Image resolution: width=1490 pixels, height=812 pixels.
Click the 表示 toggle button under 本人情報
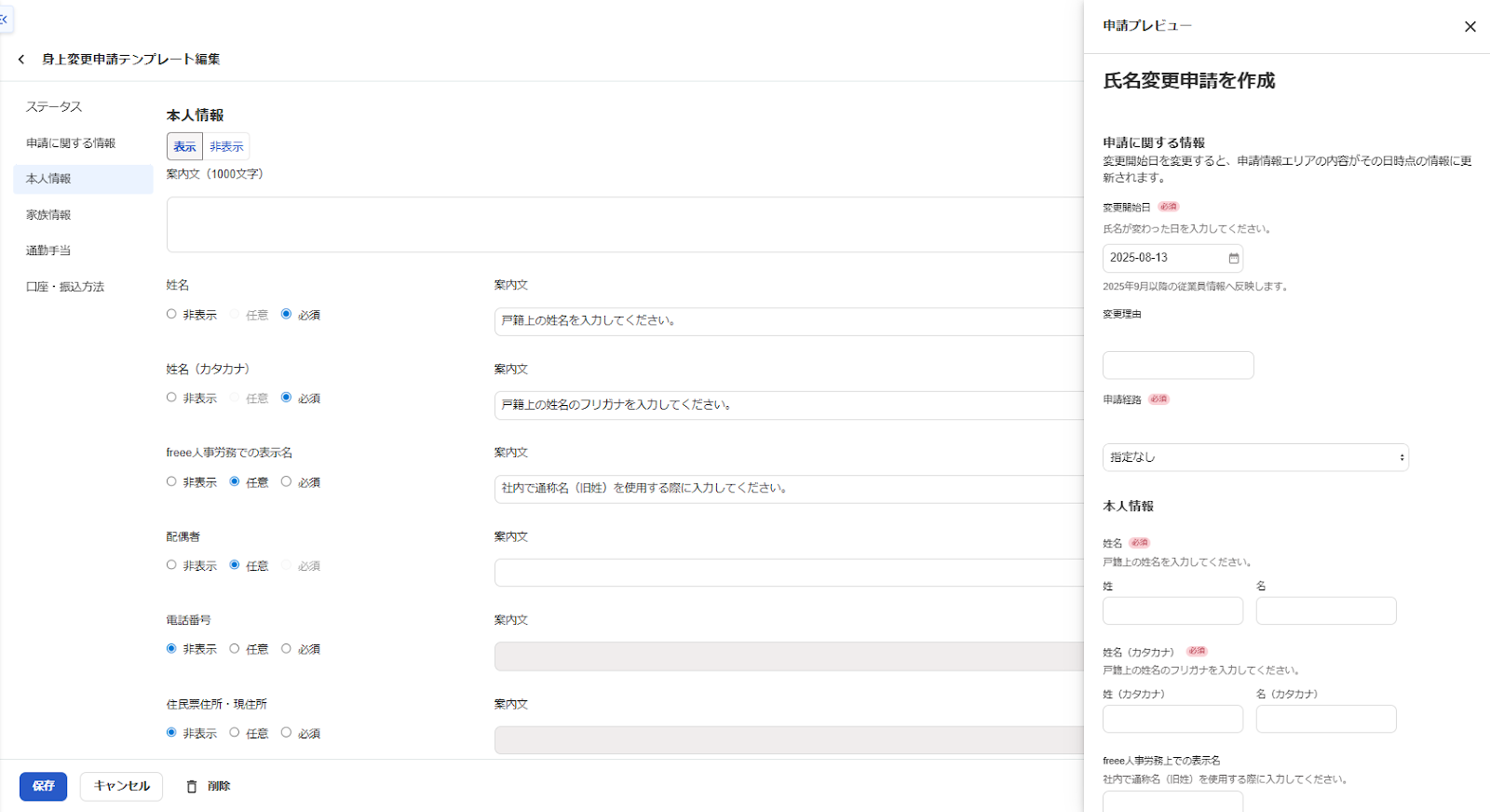pos(184,146)
